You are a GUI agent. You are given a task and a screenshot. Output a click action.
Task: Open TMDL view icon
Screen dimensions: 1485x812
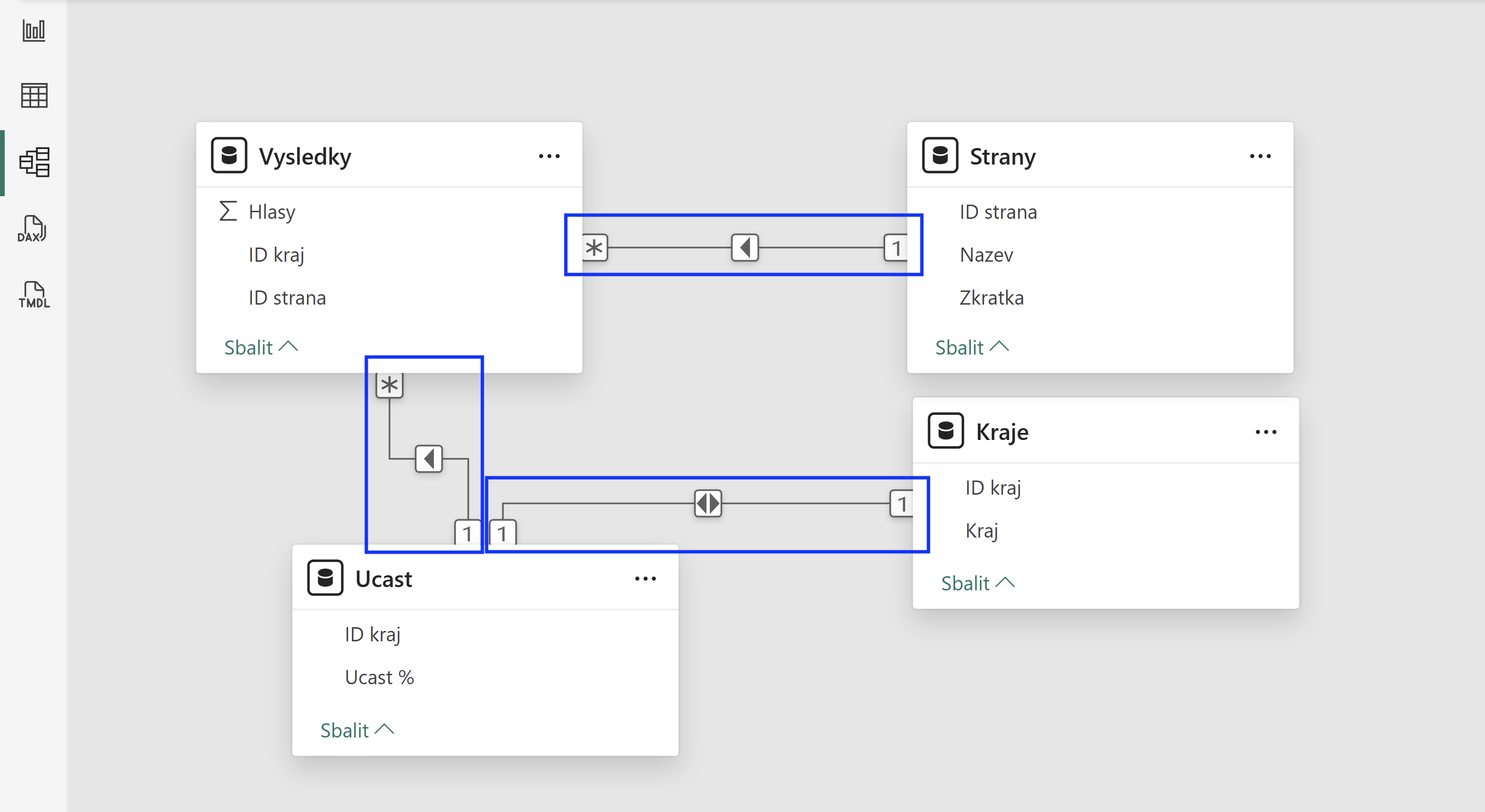coord(34,295)
